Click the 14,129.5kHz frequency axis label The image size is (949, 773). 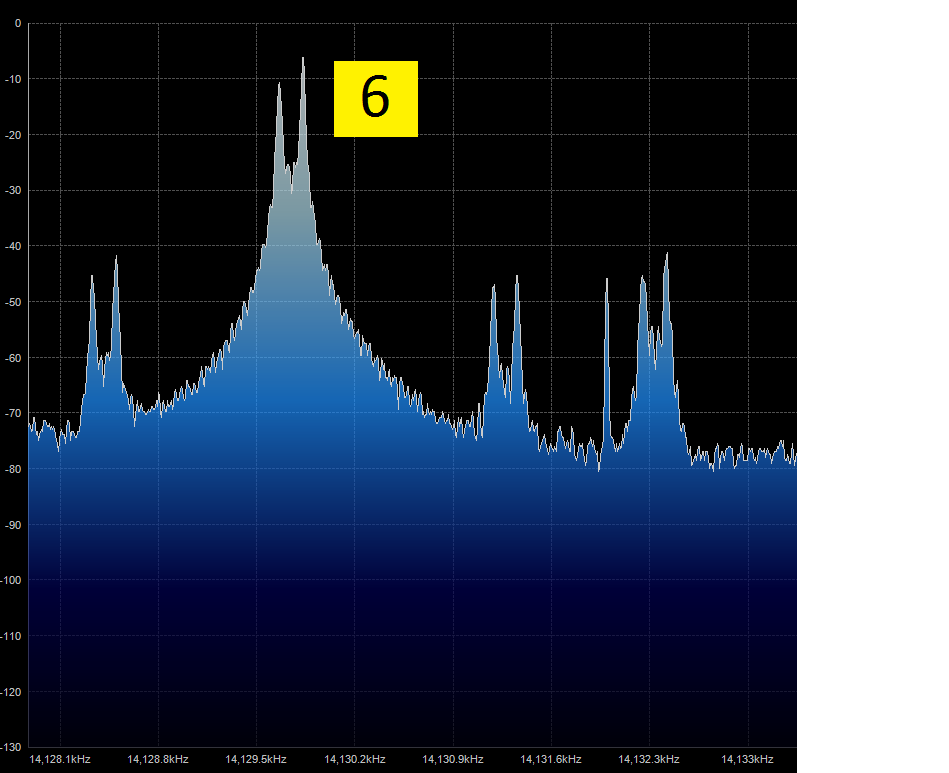(x=256, y=759)
